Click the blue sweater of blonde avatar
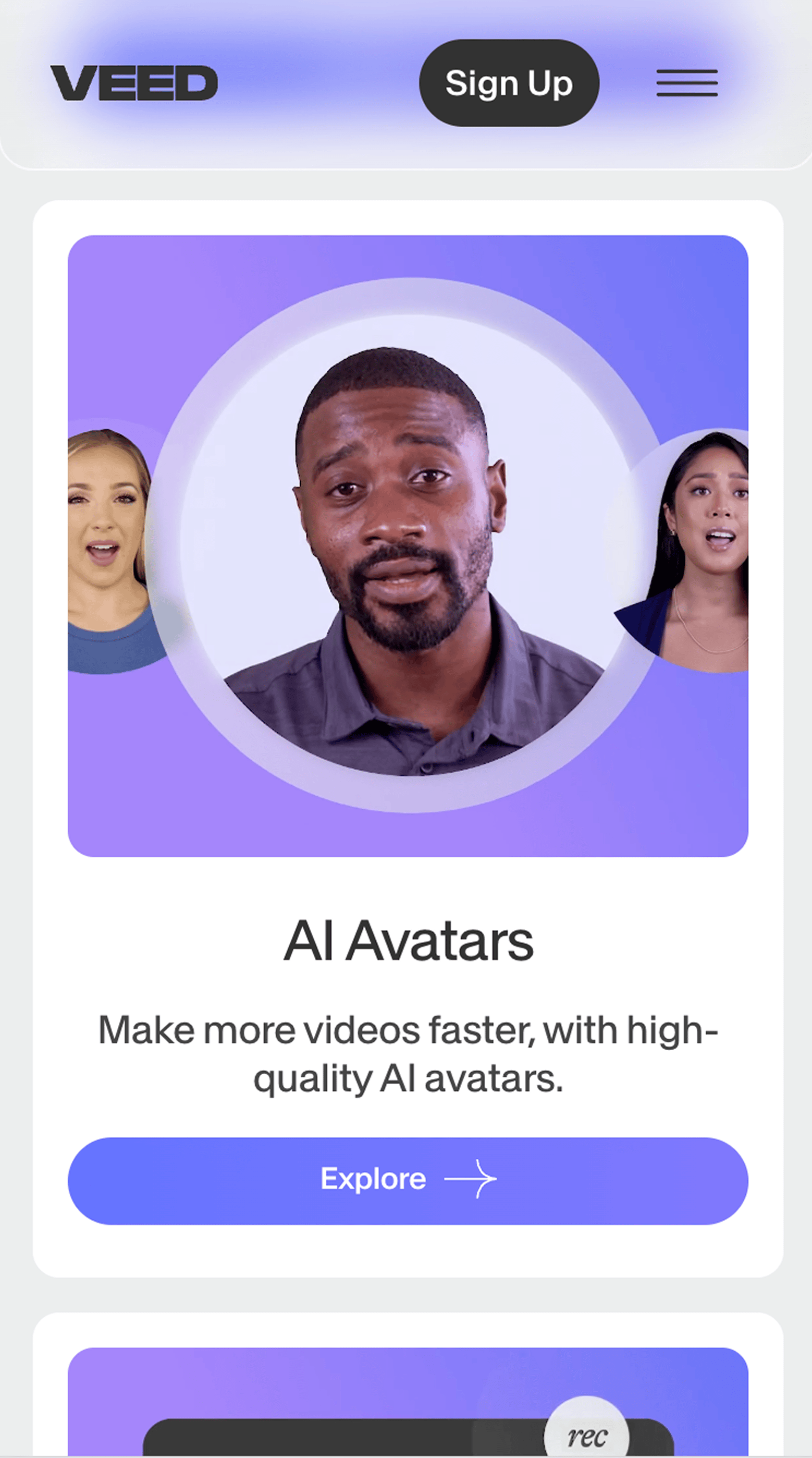 pos(113,645)
